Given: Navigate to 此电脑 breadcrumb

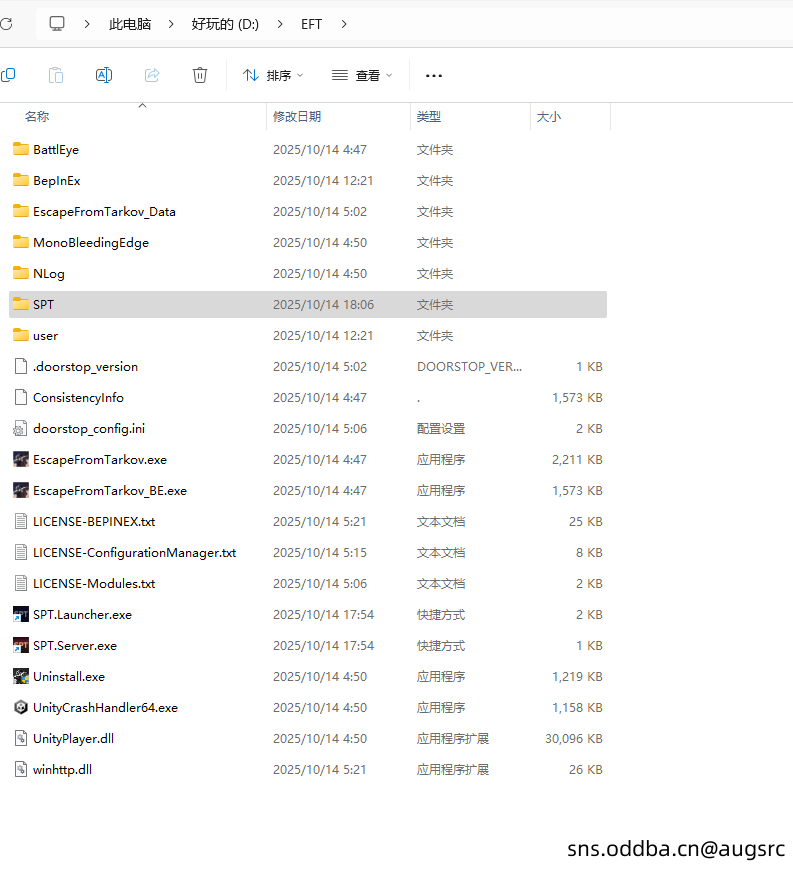Looking at the screenshot, I should point(130,24).
